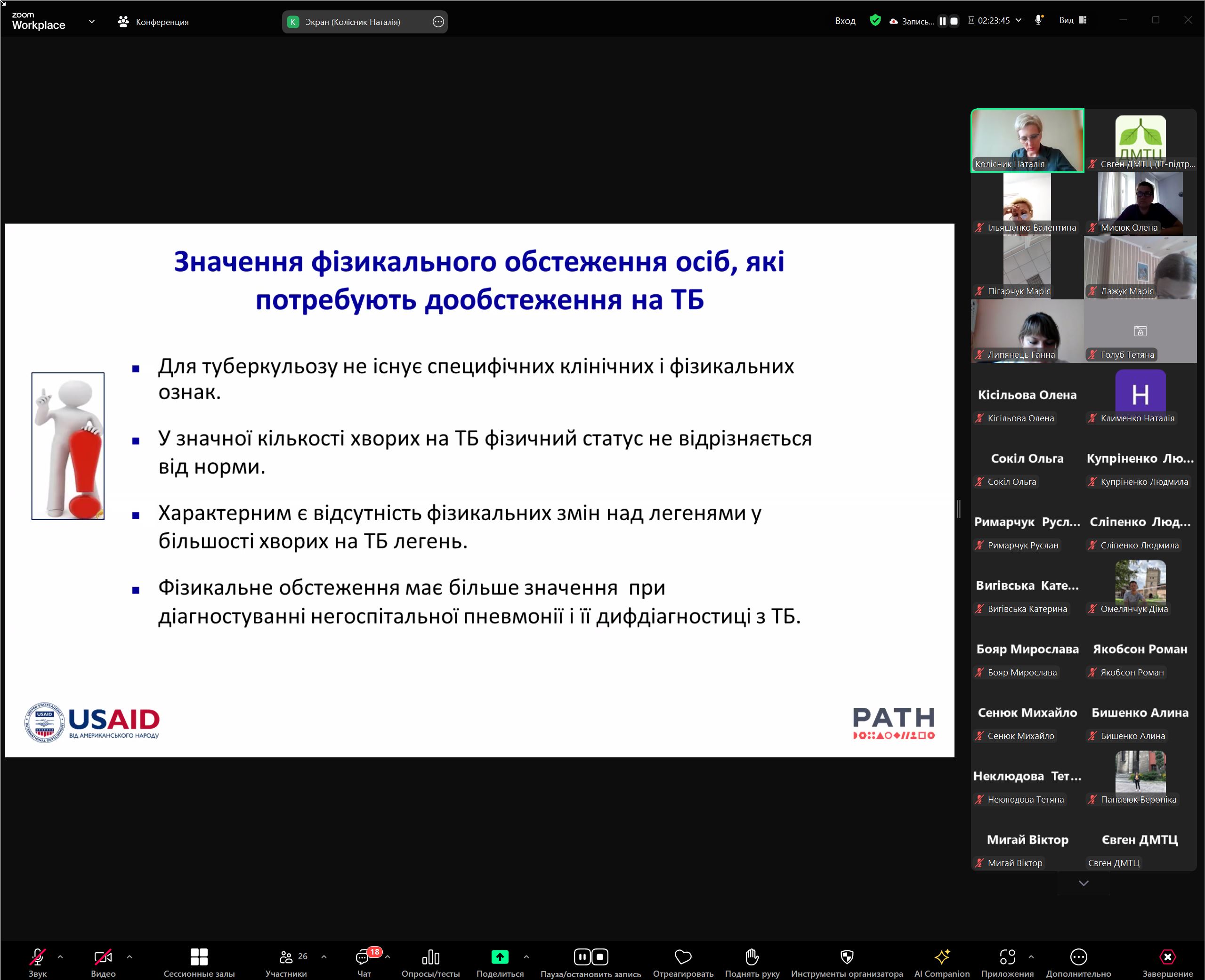Click the green encryption shield icon
Viewport: 1205px width, 980px height.
tap(875, 20)
